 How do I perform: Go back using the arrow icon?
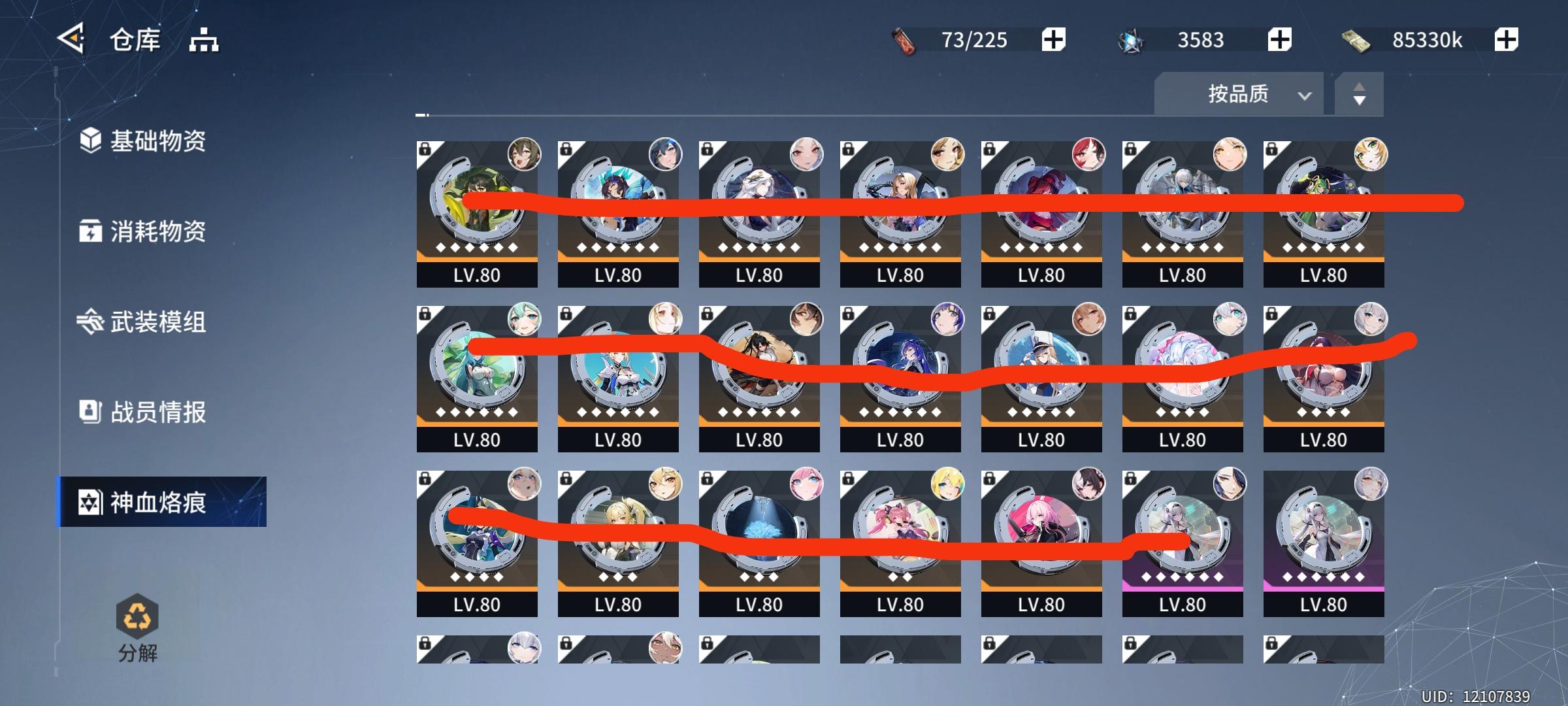click(71, 39)
